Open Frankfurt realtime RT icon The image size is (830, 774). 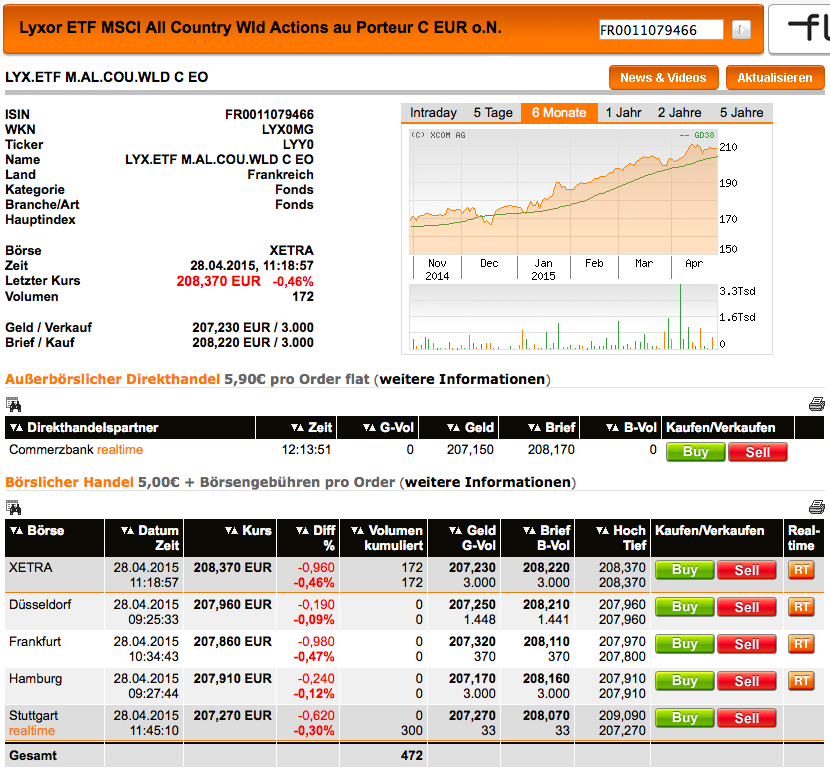point(801,644)
